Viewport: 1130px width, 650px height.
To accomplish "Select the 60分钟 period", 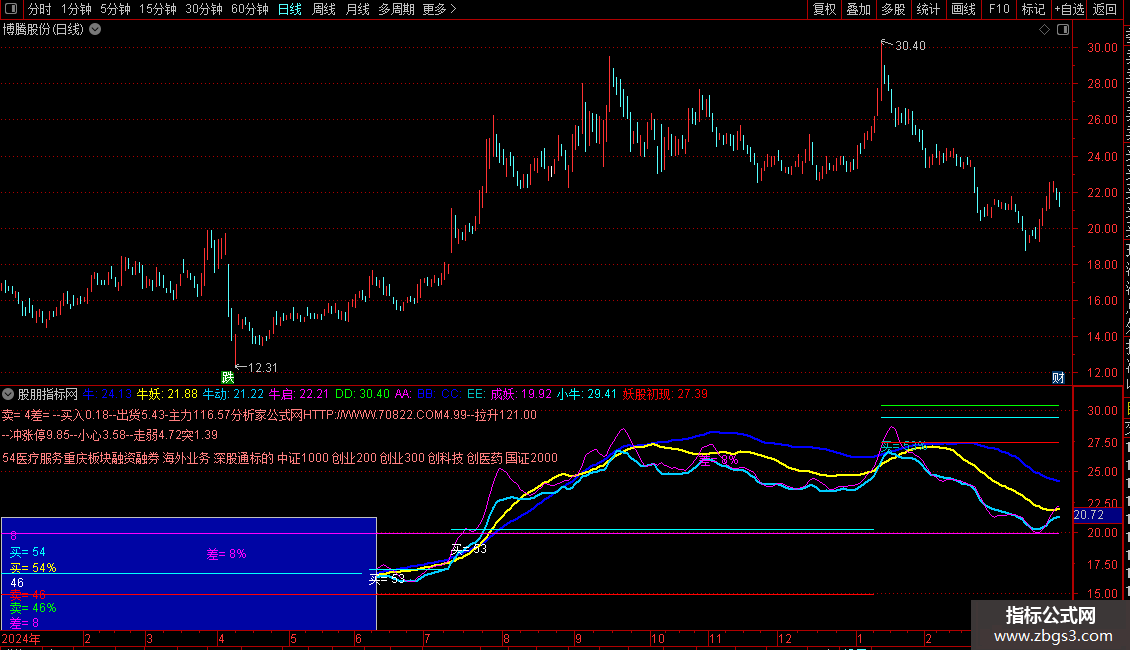I will [250, 9].
